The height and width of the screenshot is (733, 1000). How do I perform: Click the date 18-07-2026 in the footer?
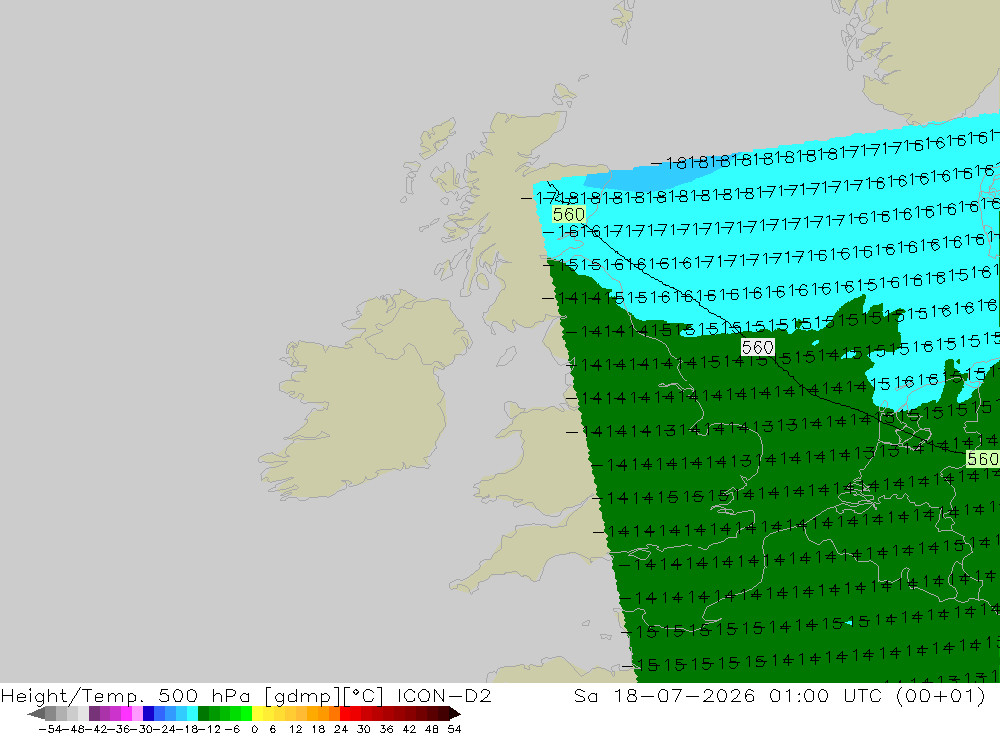click(684, 695)
